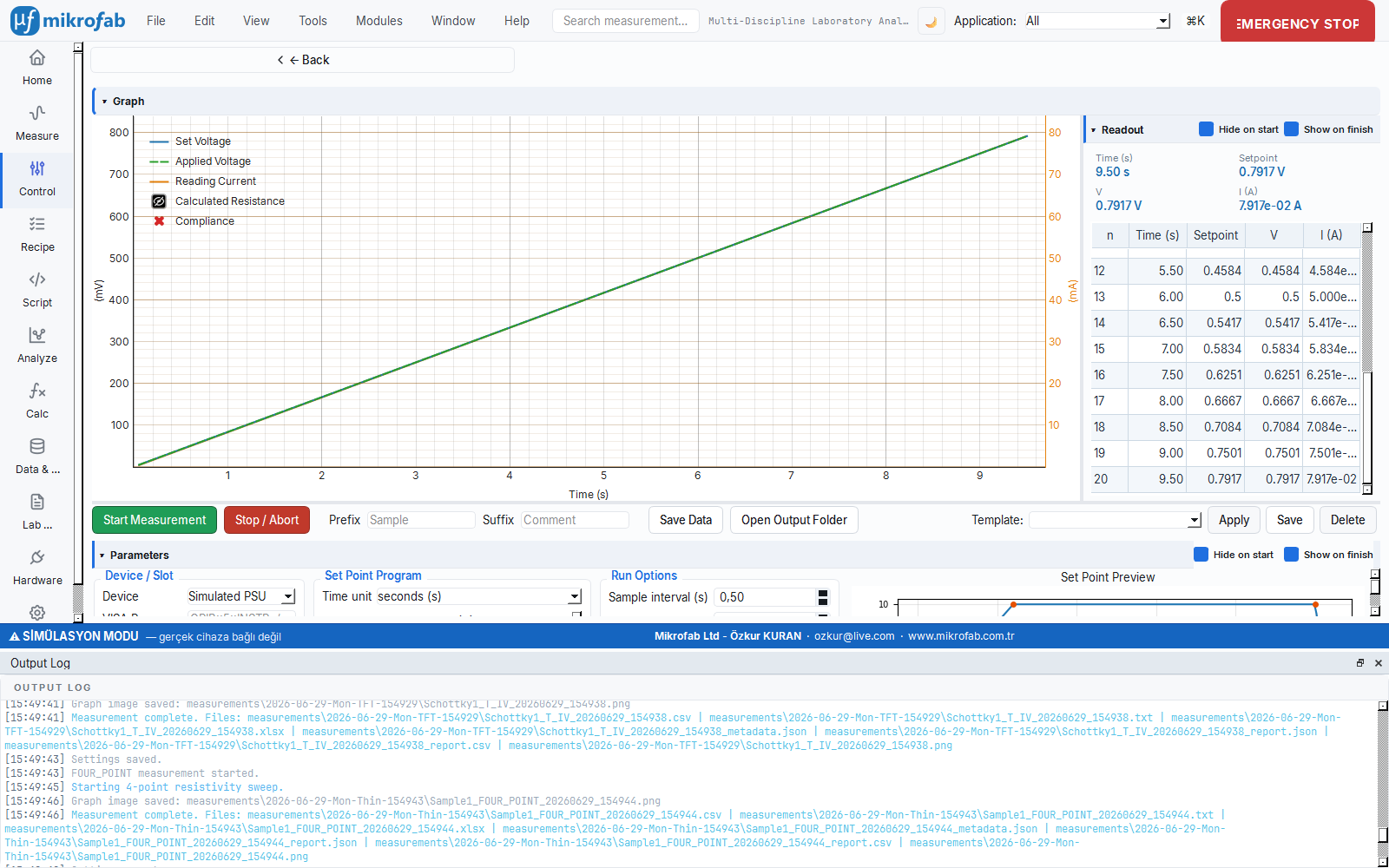Open the View menu

[x=256, y=21]
